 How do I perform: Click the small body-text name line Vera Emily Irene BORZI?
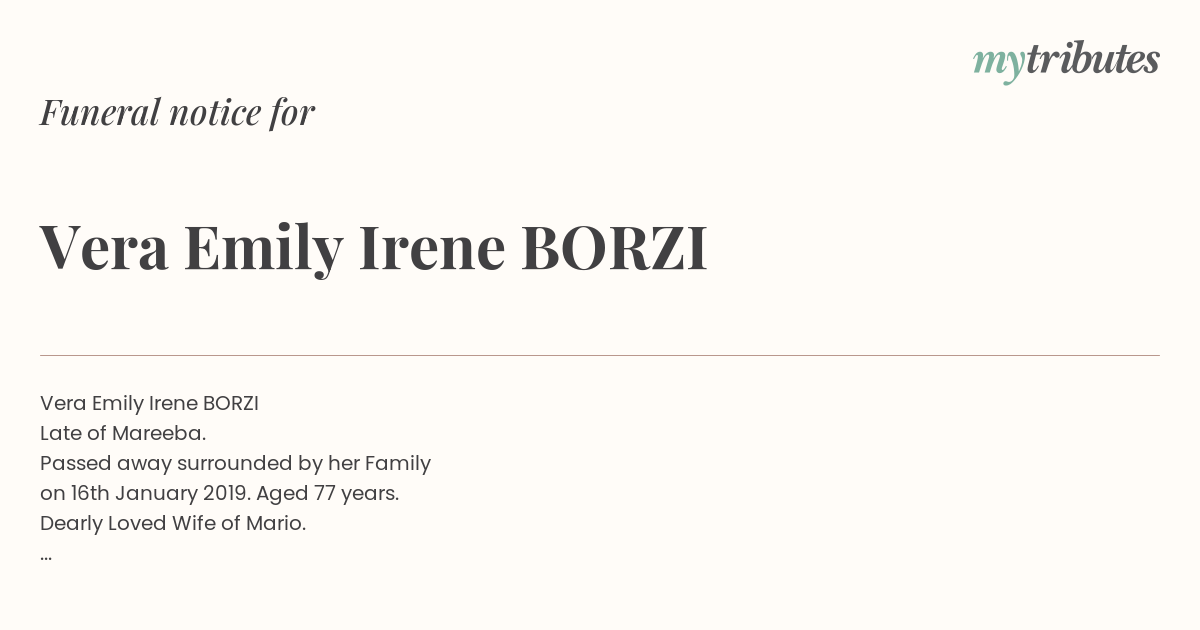(149, 404)
